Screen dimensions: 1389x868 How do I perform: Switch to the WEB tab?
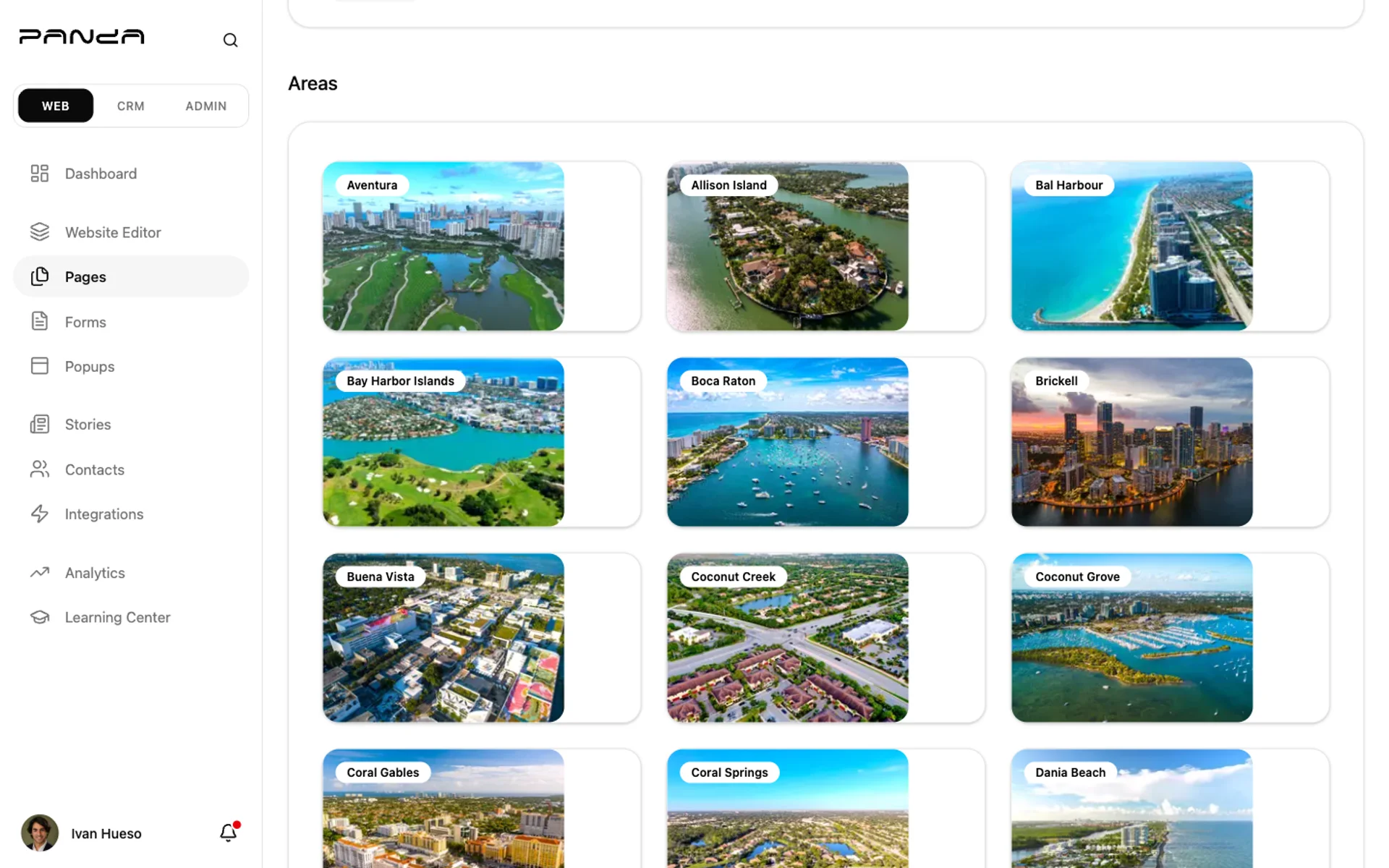pos(56,106)
